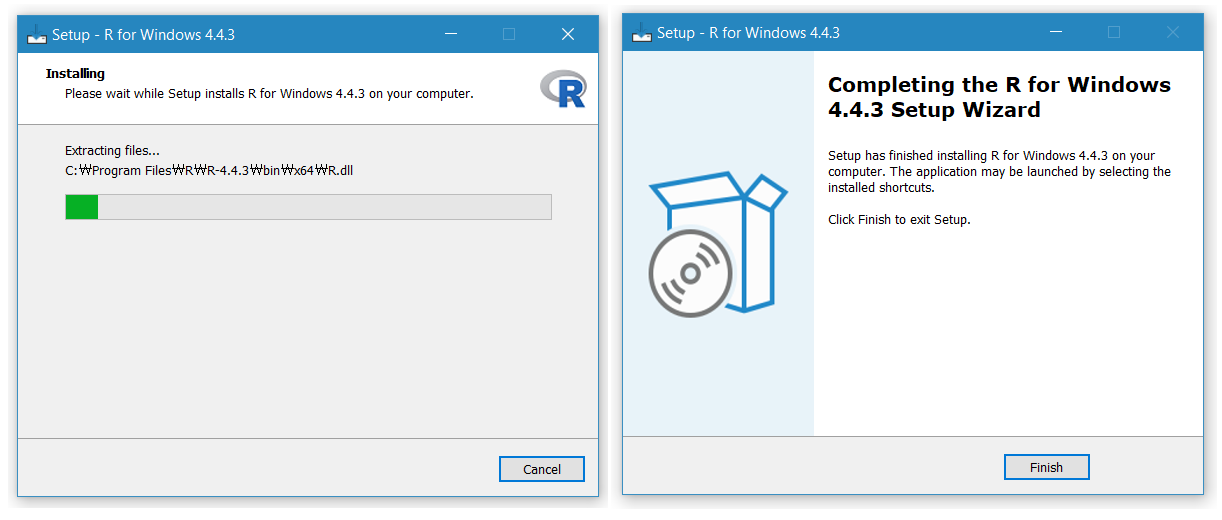Click the green installation progress bar
The width and height of the screenshot is (1222, 520).
click(308, 207)
